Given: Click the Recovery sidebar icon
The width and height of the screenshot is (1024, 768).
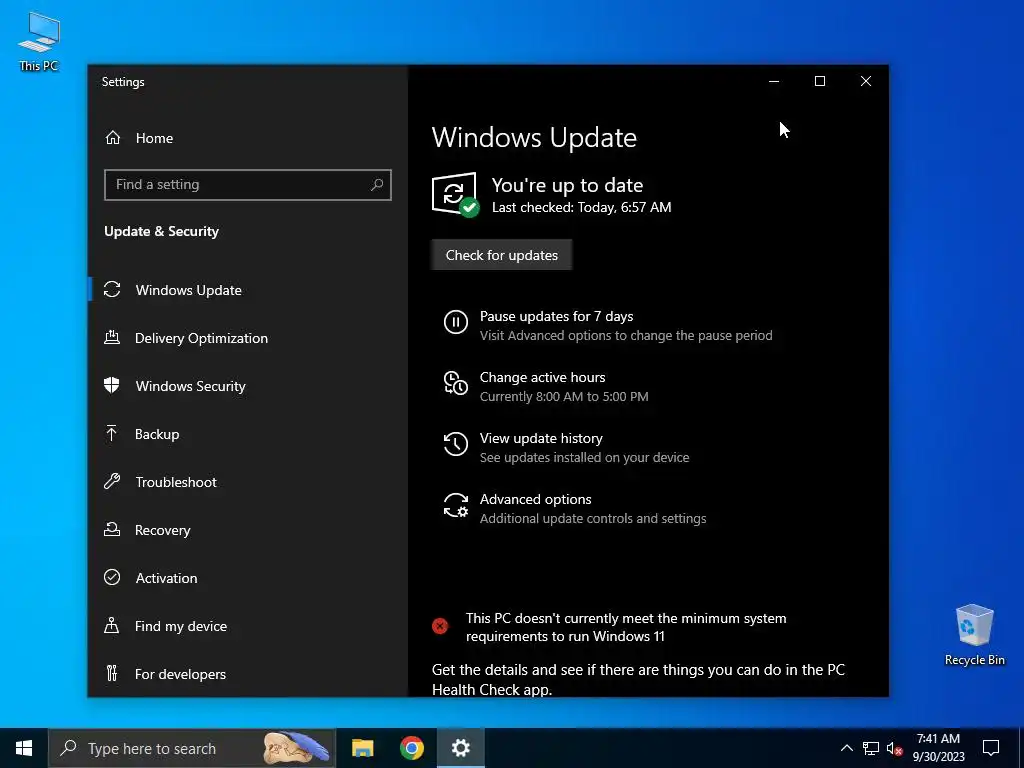Looking at the screenshot, I should pyautogui.click(x=112, y=530).
